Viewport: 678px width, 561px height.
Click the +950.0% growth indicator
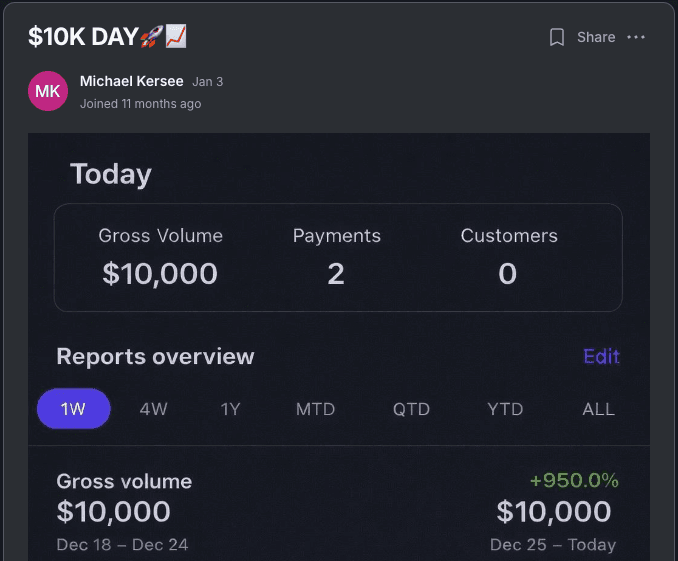pos(574,481)
